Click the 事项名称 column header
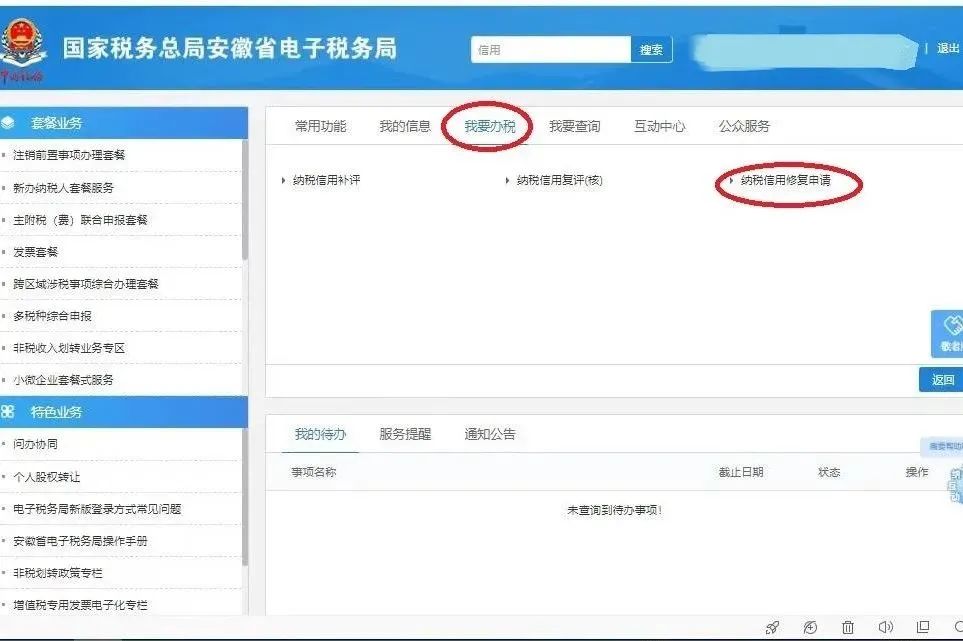The height and width of the screenshot is (641, 963). click(314, 472)
